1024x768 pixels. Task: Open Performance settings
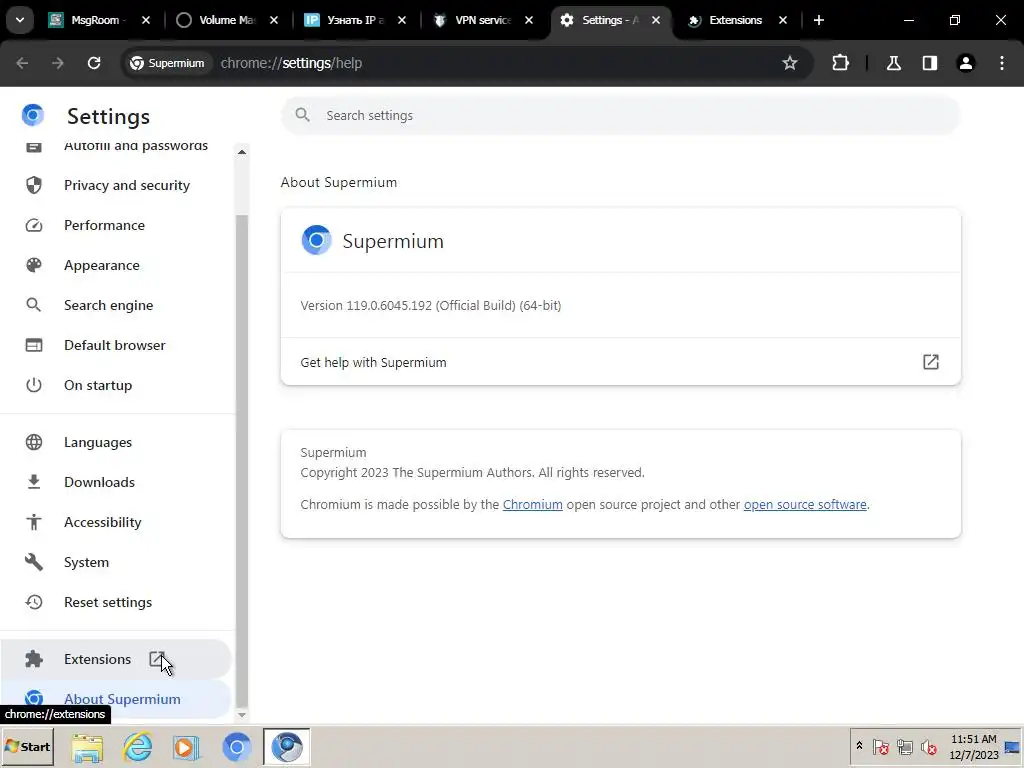pos(116,225)
